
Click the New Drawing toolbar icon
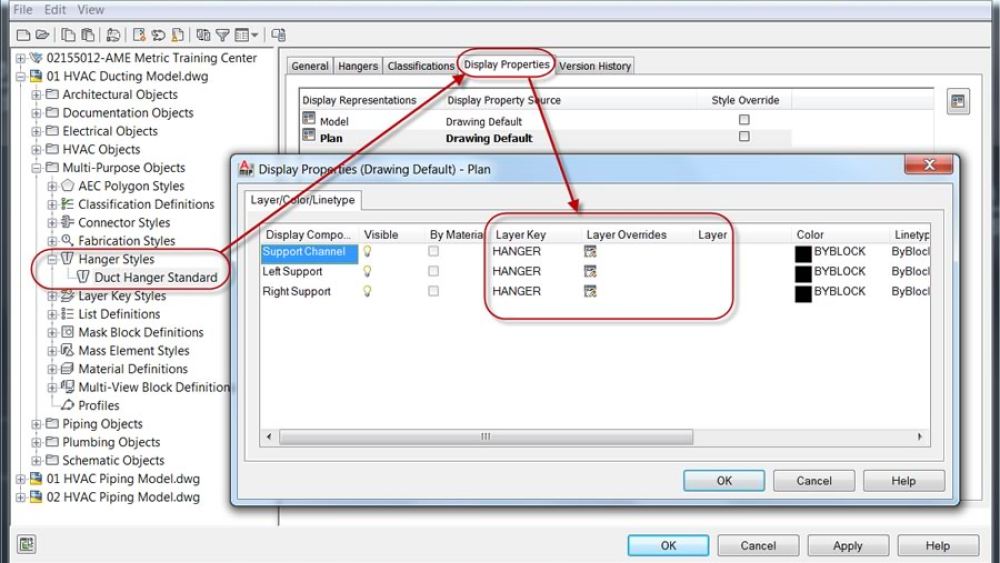[x=21, y=35]
